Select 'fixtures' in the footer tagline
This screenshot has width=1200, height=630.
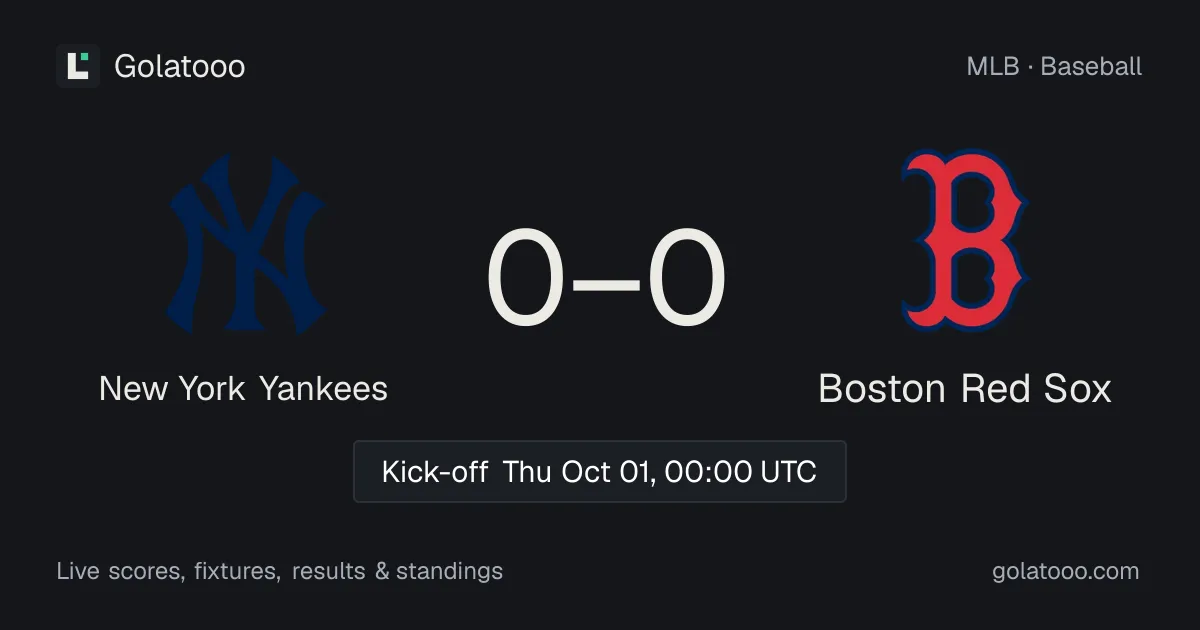tap(237, 572)
